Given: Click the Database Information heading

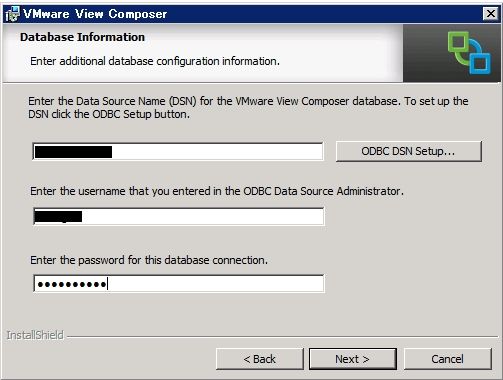Looking at the screenshot, I should click(x=82, y=37).
